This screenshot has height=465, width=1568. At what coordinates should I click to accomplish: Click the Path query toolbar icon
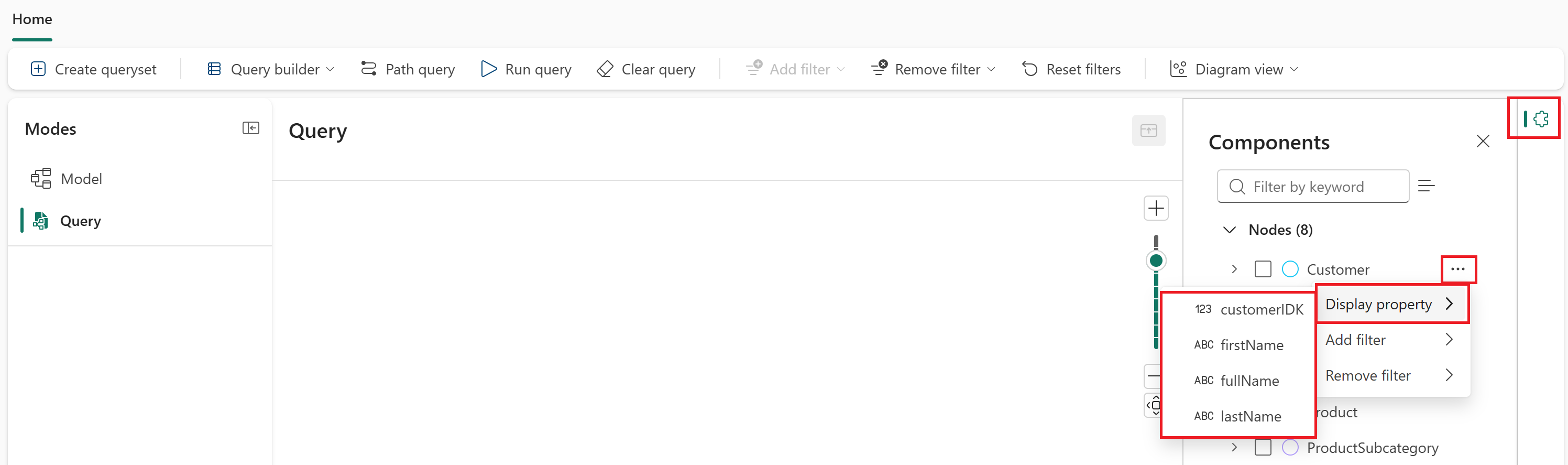point(369,69)
